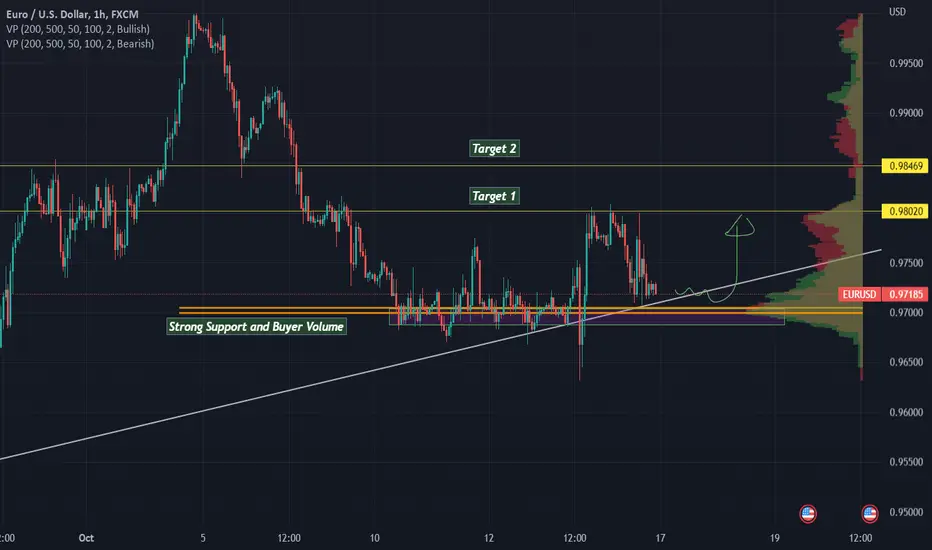Click the Target 2 text label
Image resolution: width=932 pixels, height=550 pixels.
coord(494,149)
